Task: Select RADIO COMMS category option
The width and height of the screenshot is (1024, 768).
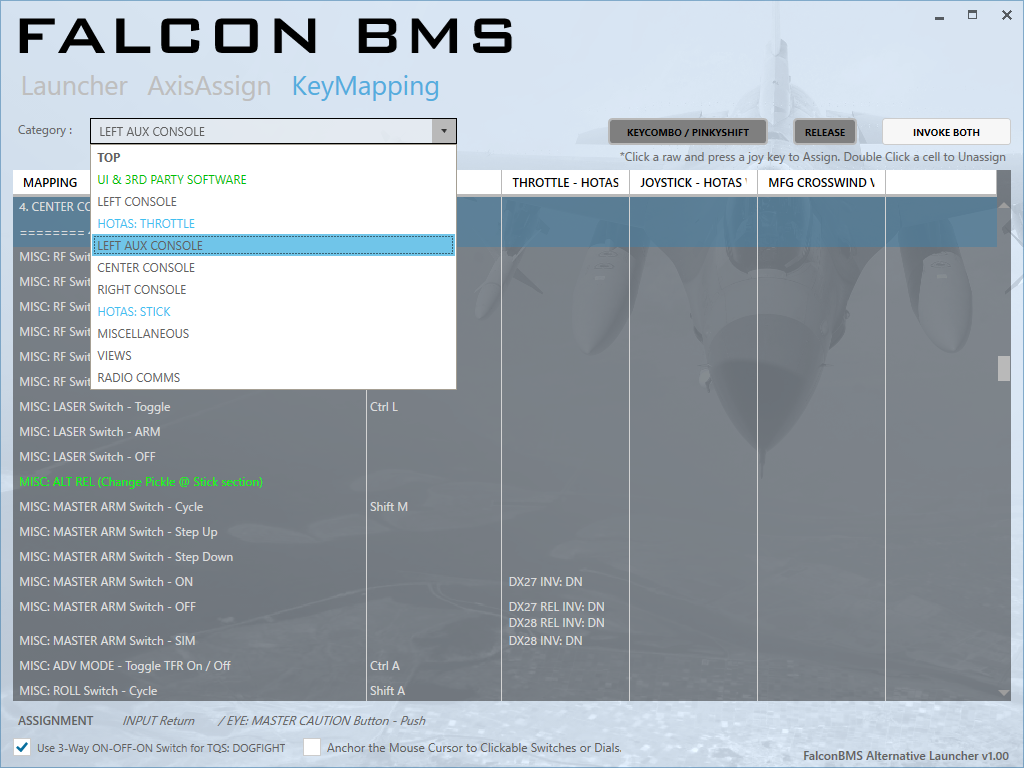Action: [x=273, y=377]
